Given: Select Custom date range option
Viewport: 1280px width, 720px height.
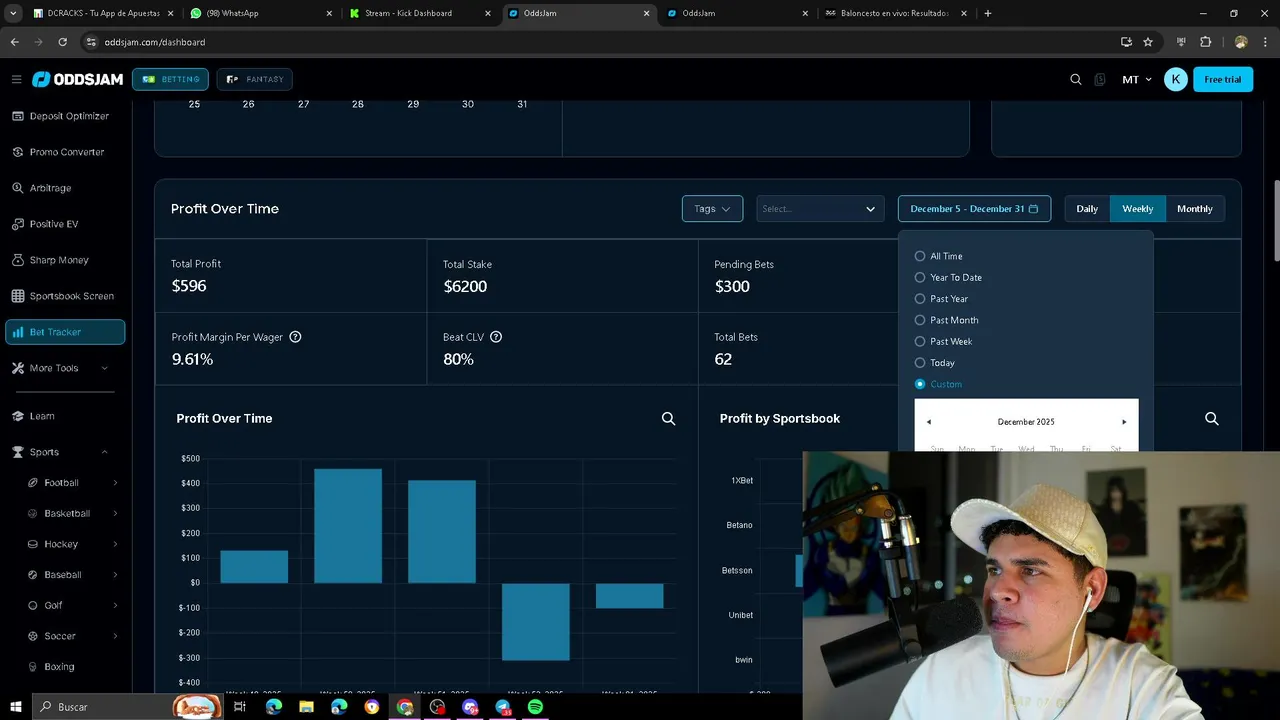Looking at the screenshot, I should point(938,384).
